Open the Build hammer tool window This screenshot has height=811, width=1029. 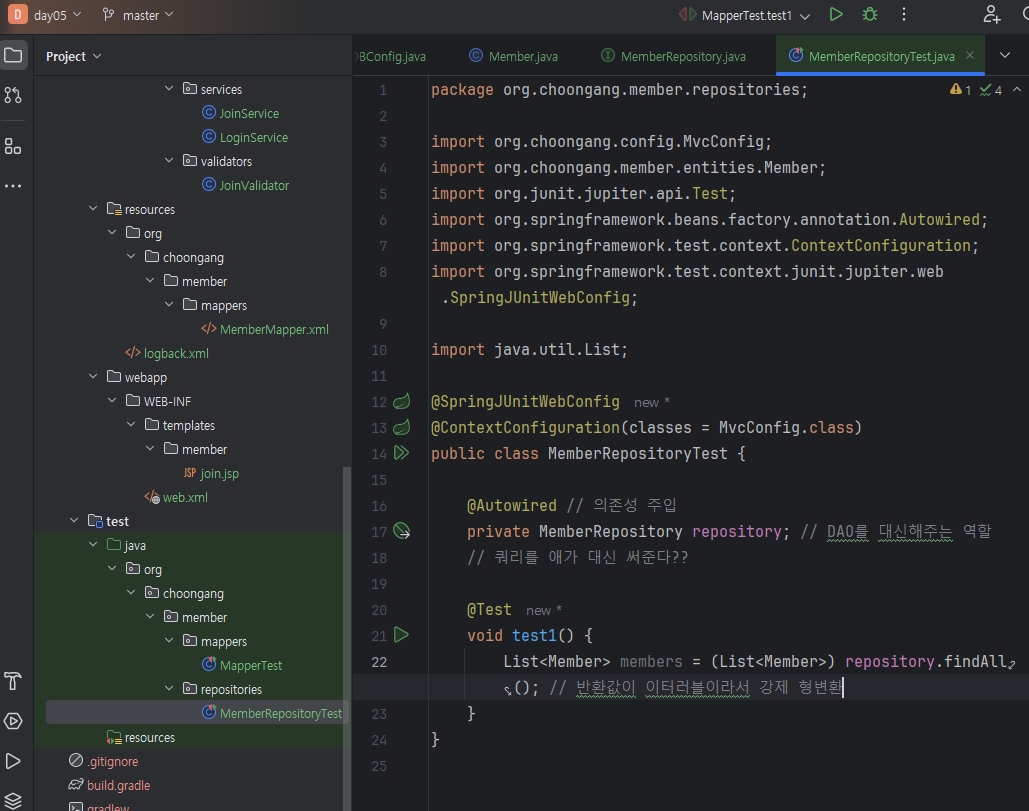coord(13,682)
